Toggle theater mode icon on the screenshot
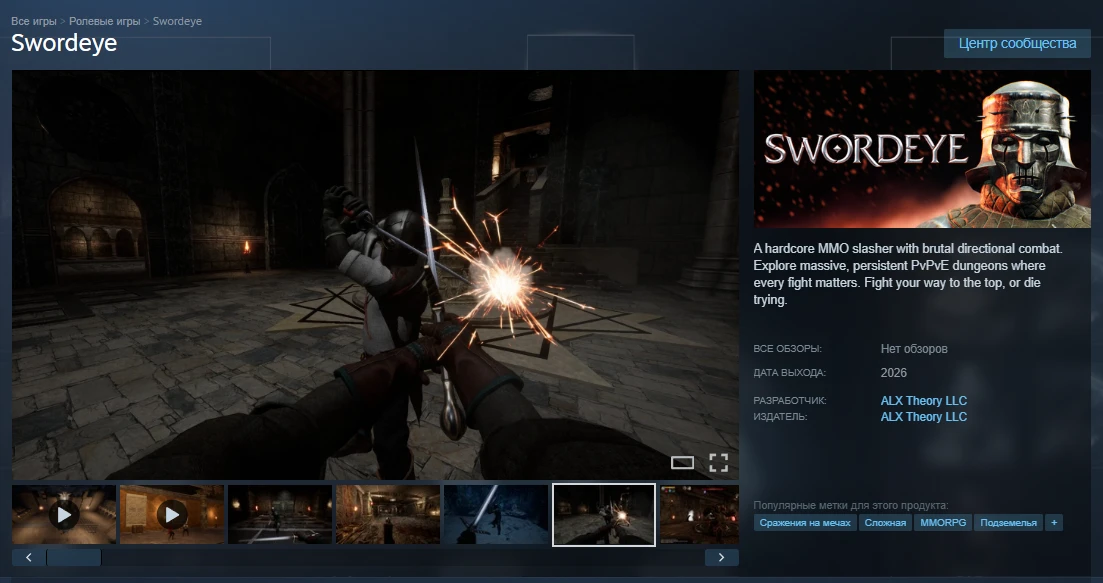Viewport: 1103px width, 583px height. pyautogui.click(x=682, y=462)
